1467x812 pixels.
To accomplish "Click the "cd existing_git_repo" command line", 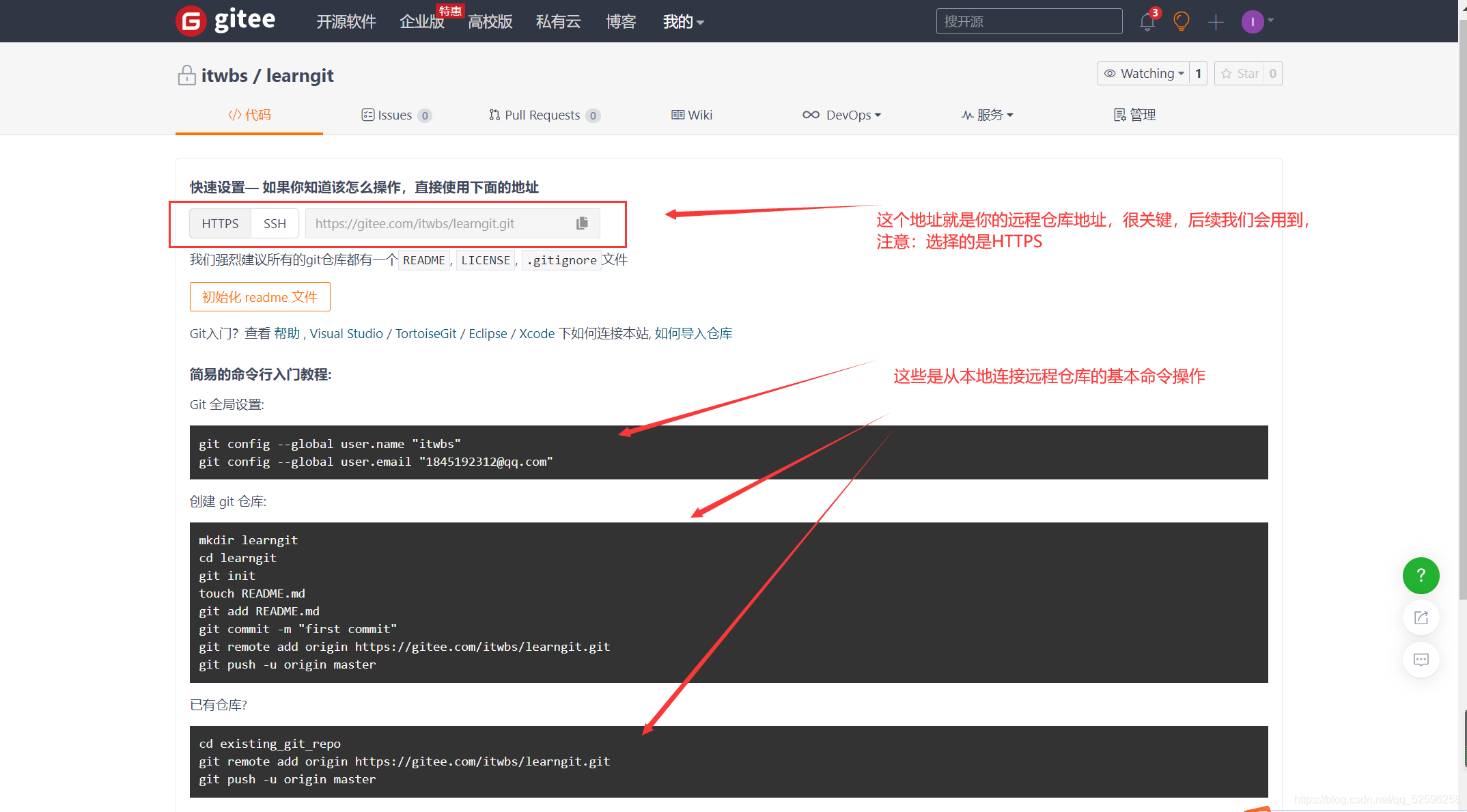I will tap(270, 744).
